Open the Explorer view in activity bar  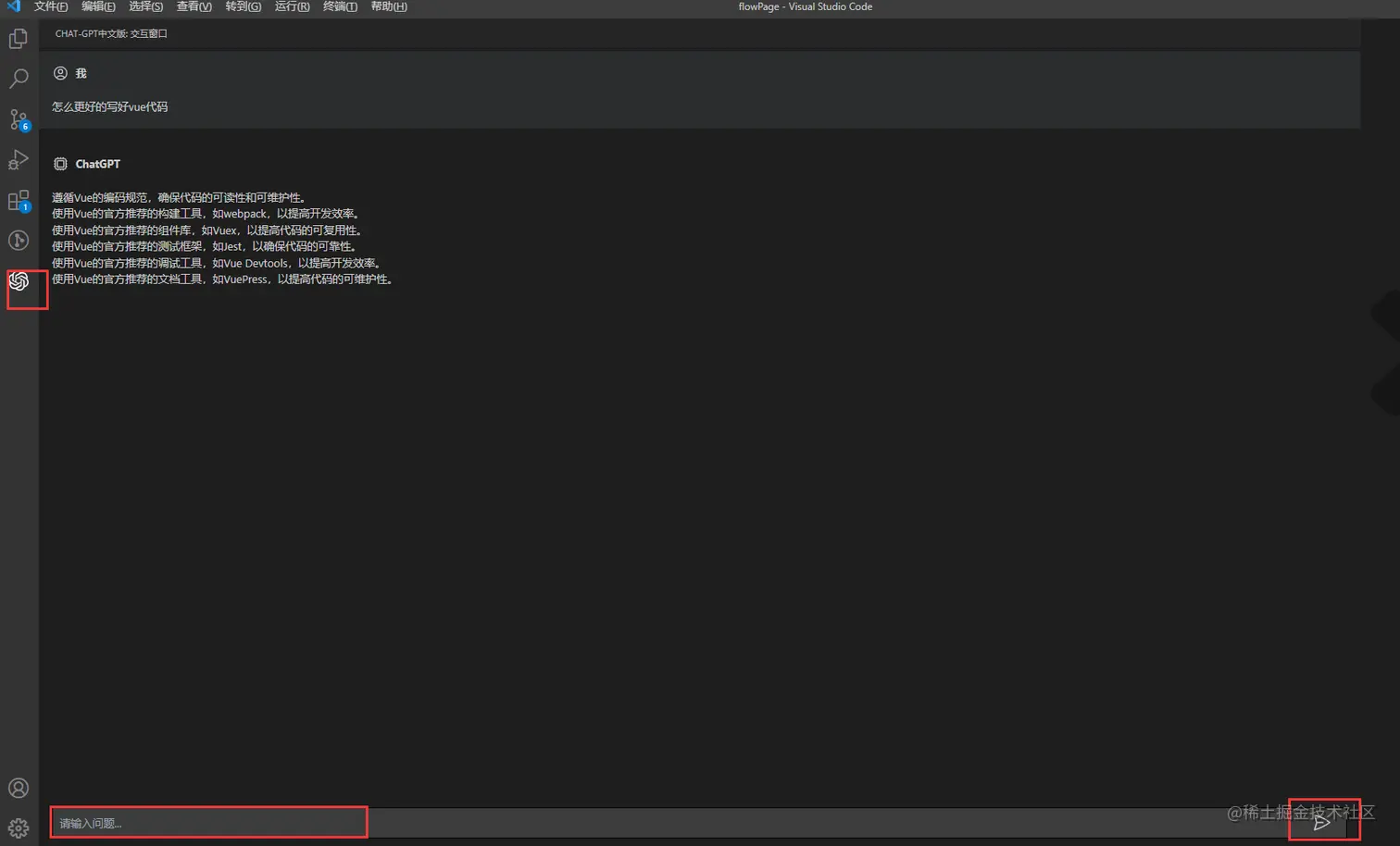pyautogui.click(x=19, y=39)
